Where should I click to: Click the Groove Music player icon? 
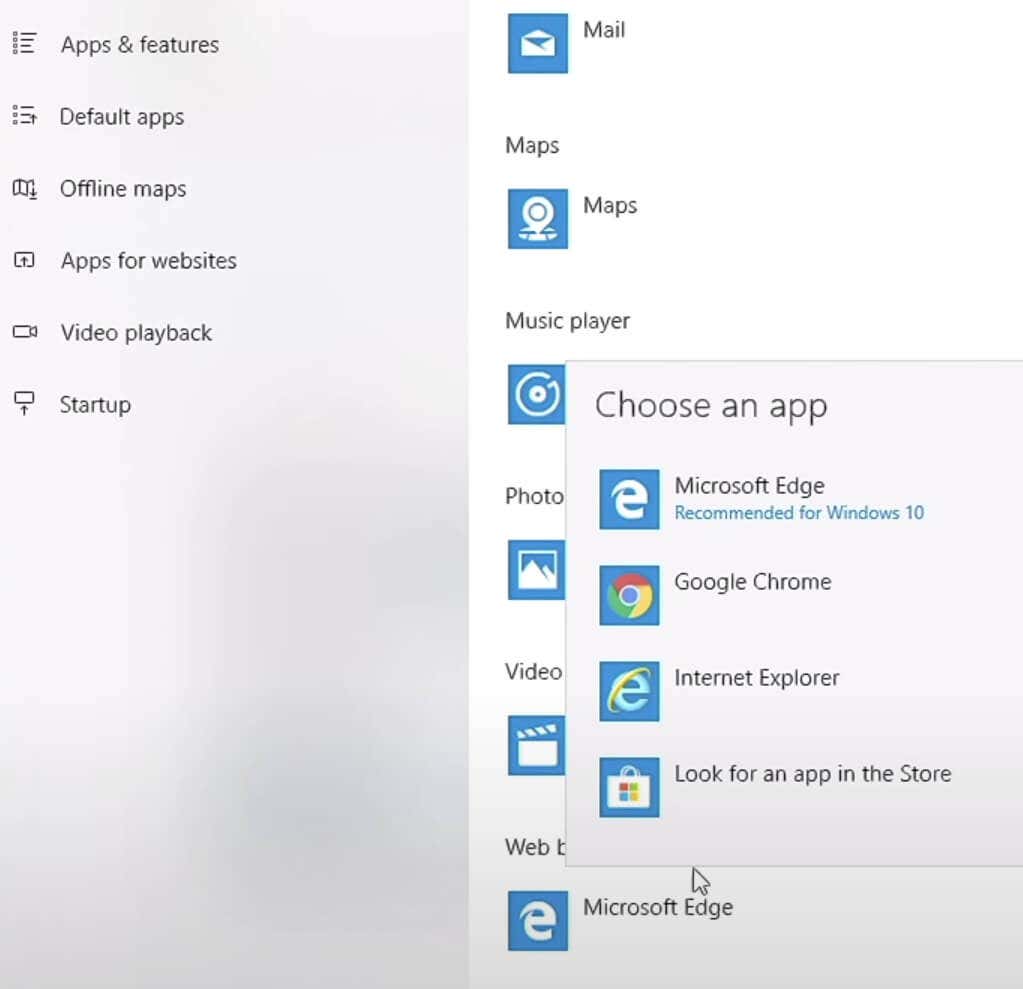click(536, 394)
